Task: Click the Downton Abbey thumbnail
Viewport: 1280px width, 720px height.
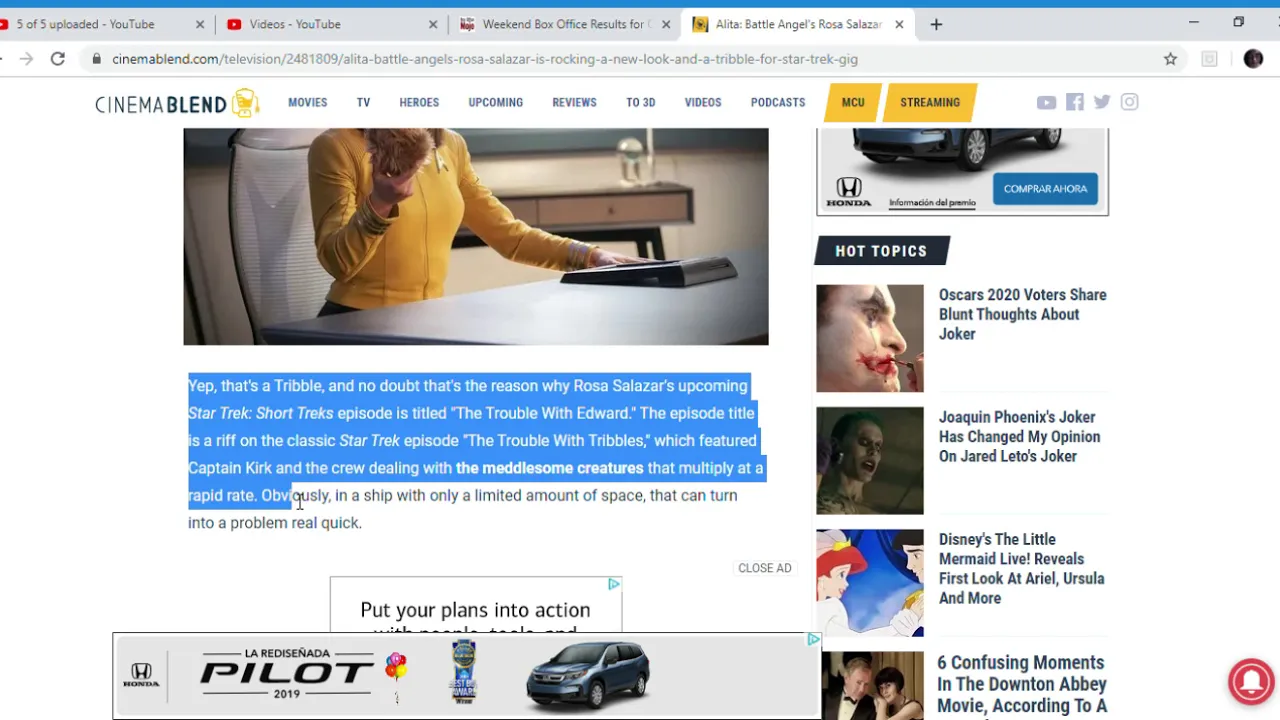Action: point(870,686)
